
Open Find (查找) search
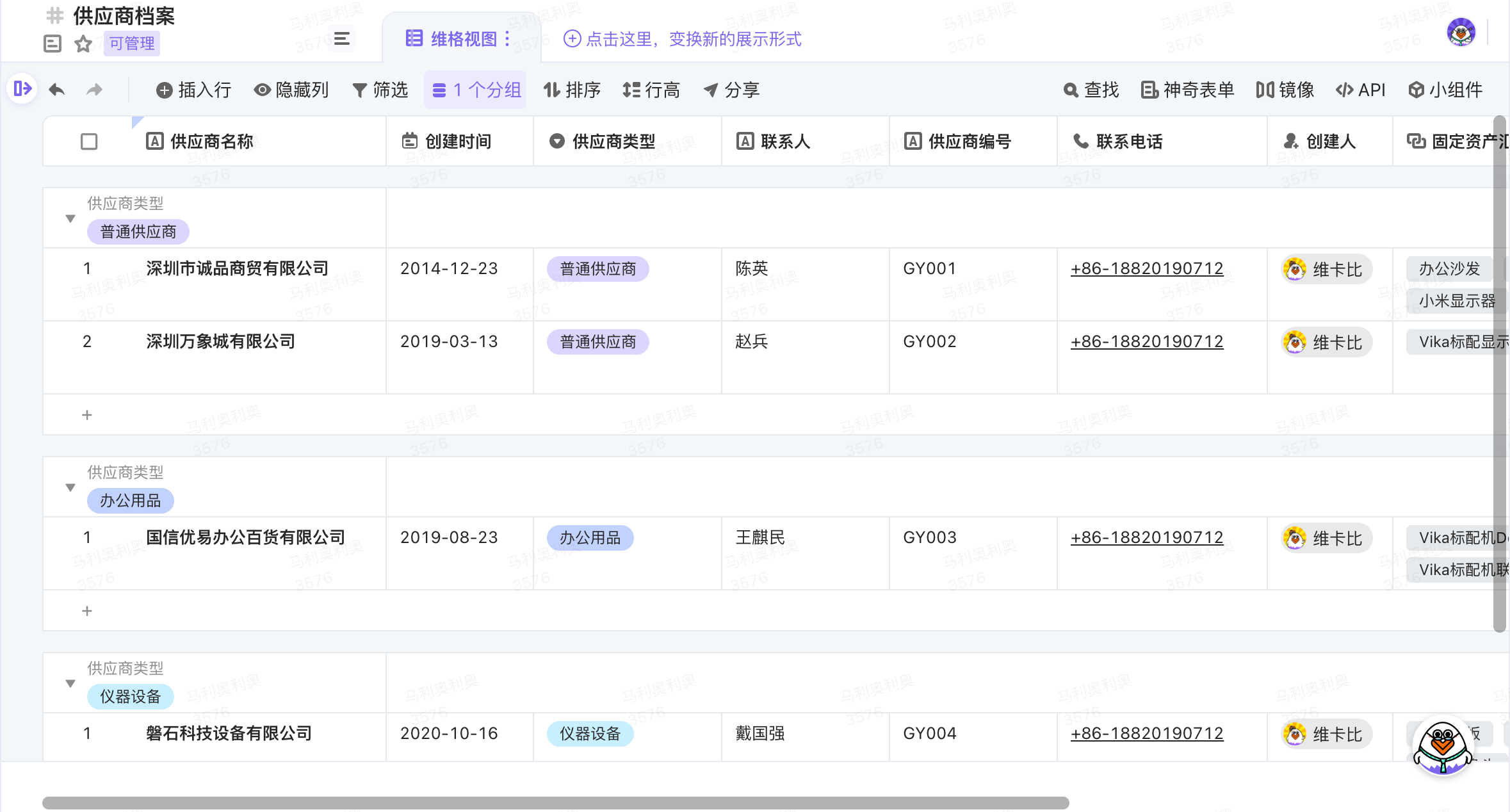[x=1091, y=90]
